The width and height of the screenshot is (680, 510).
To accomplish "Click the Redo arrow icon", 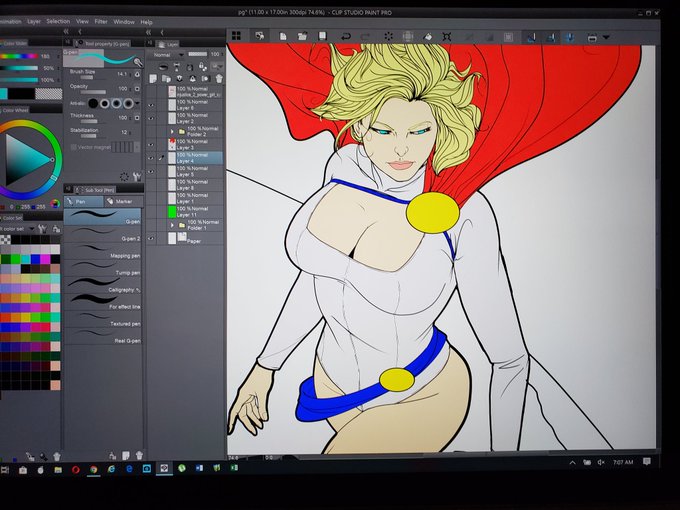I will pos(365,36).
